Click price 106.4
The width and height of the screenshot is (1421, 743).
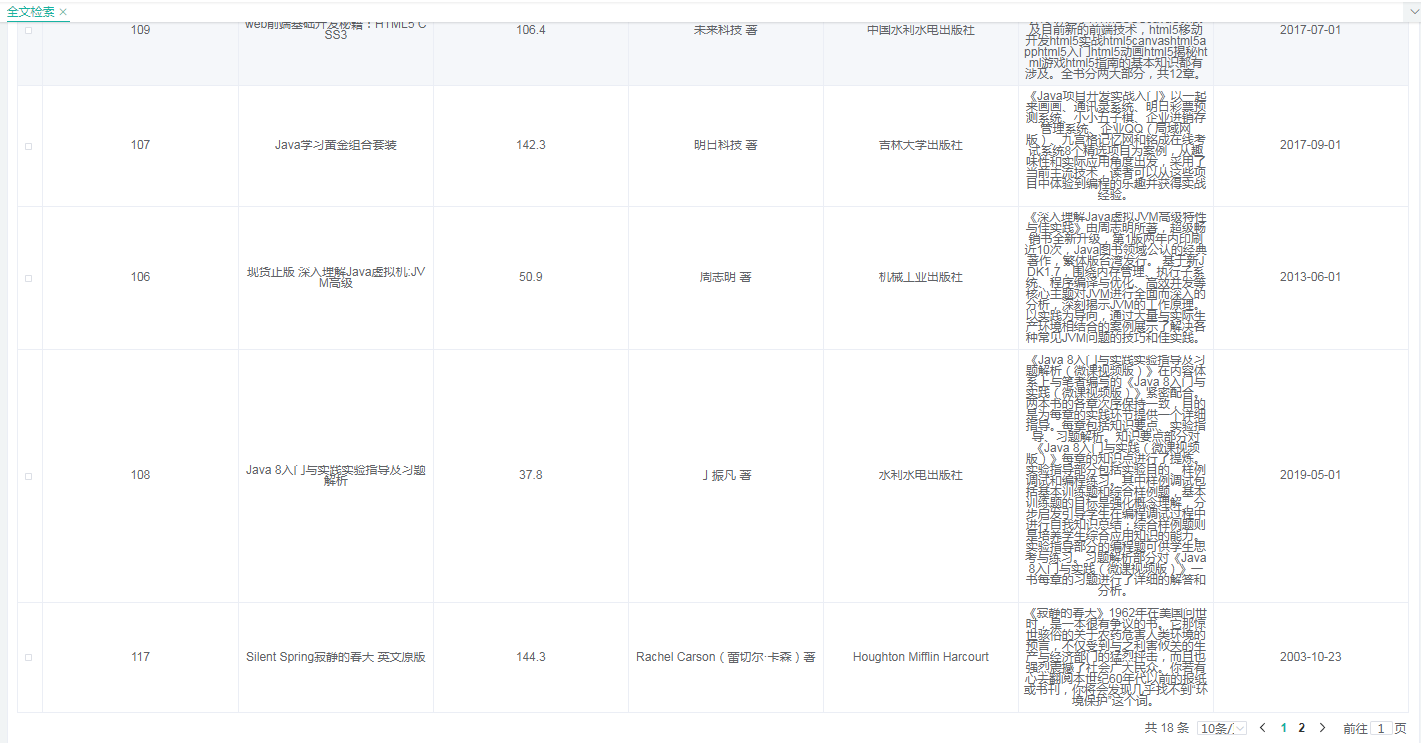[531, 30]
